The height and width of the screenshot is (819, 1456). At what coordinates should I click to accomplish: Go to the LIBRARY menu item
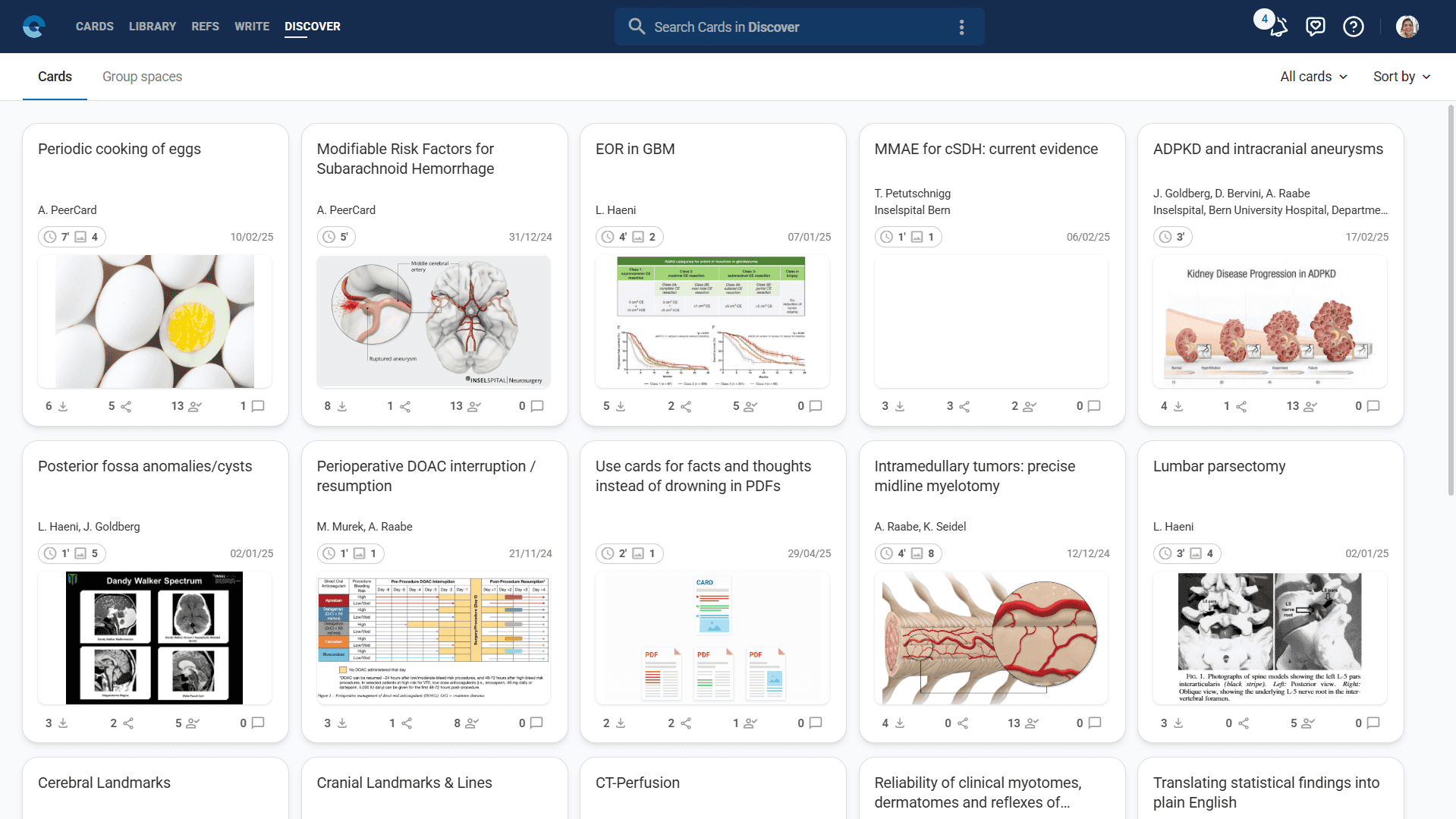tap(153, 27)
